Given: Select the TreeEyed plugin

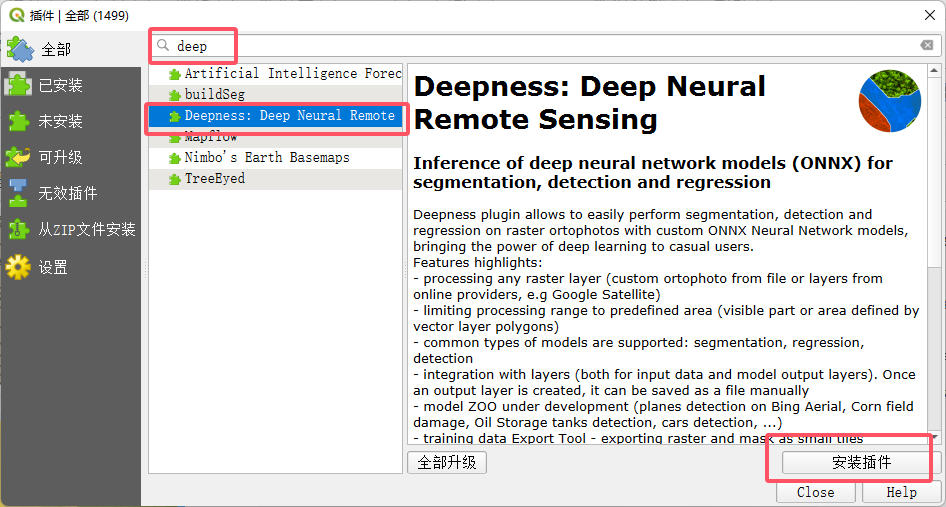Looking at the screenshot, I should pyautogui.click(x=276, y=179).
